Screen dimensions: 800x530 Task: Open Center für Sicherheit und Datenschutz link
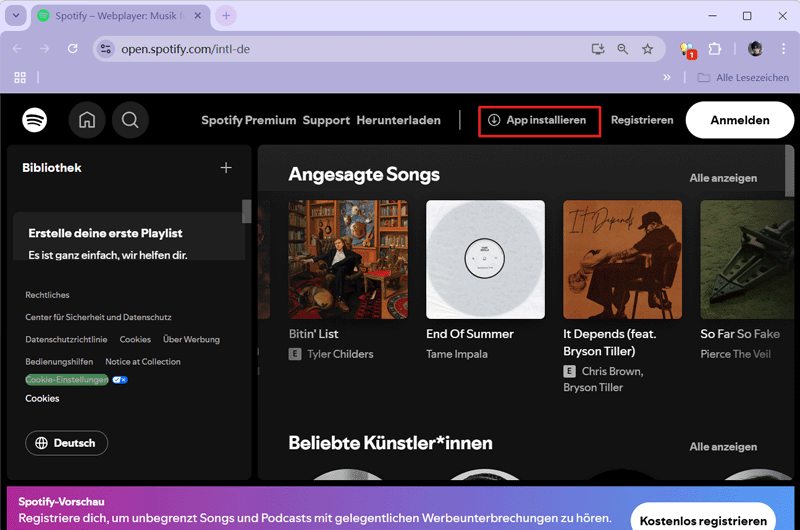pyautogui.click(x=98, y=317)
